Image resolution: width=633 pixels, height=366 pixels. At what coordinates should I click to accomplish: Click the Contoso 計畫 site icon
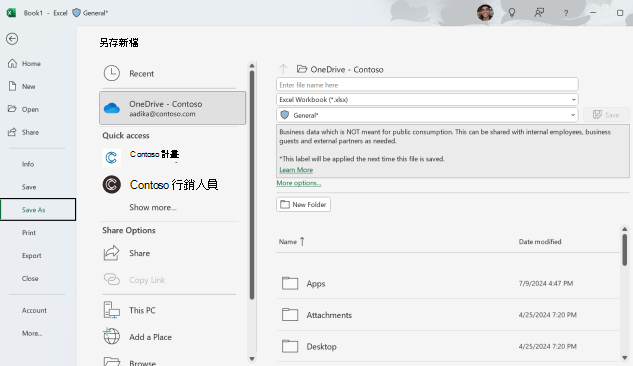[x=111, y=157]
